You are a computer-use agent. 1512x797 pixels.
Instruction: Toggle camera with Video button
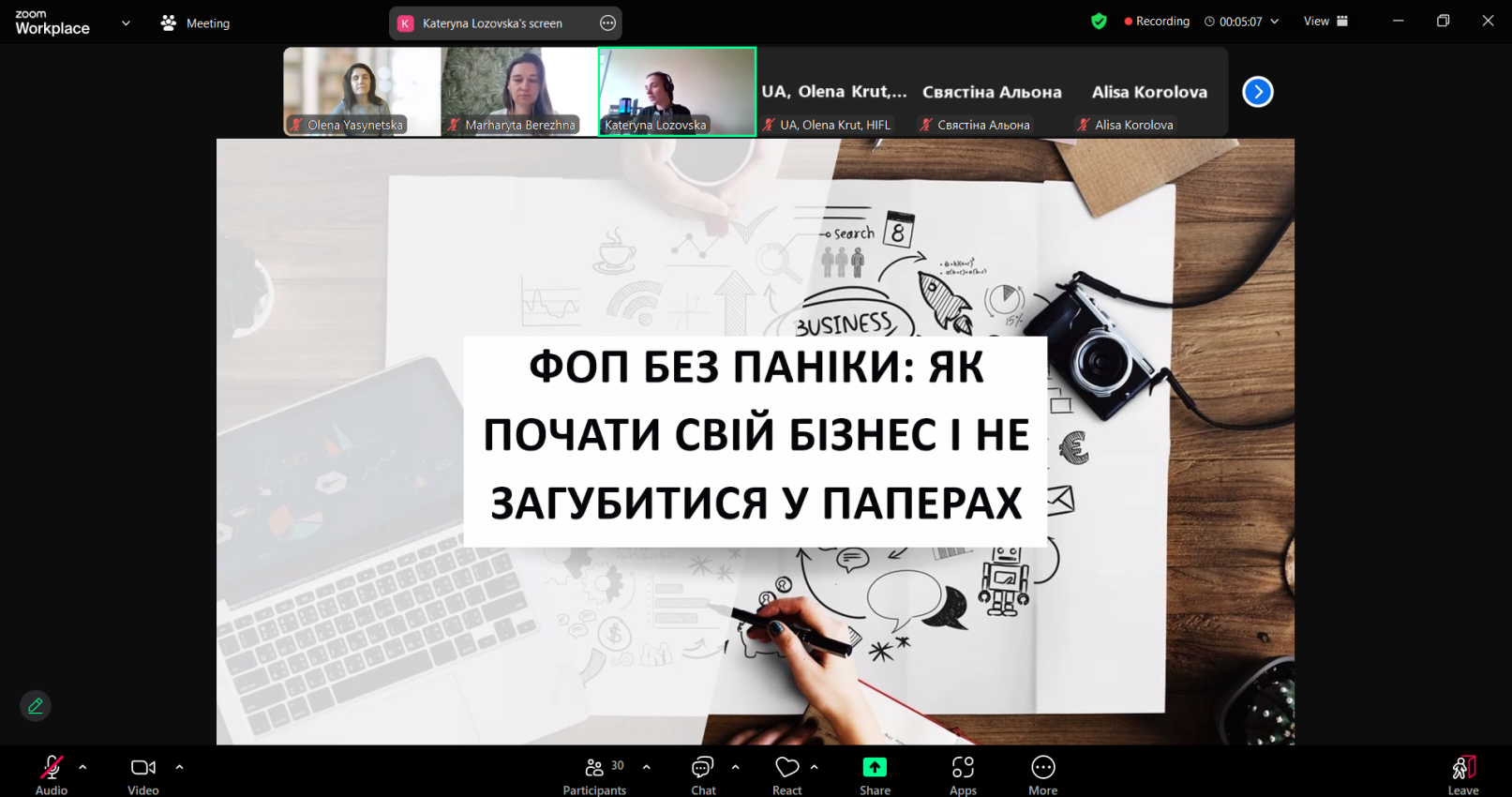[x=143, y=774]
